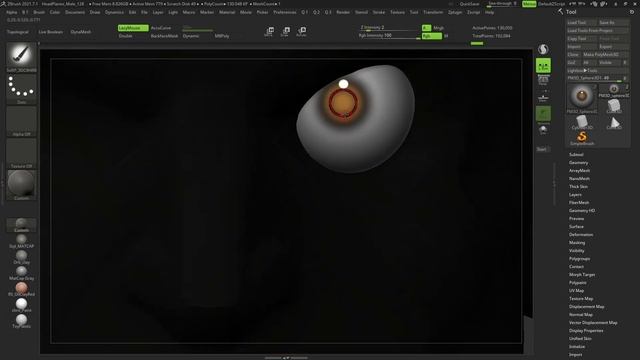Click the QuickSave button
Image resolution: width=640 pixels, height=360 pixels.
click(469, 4)
